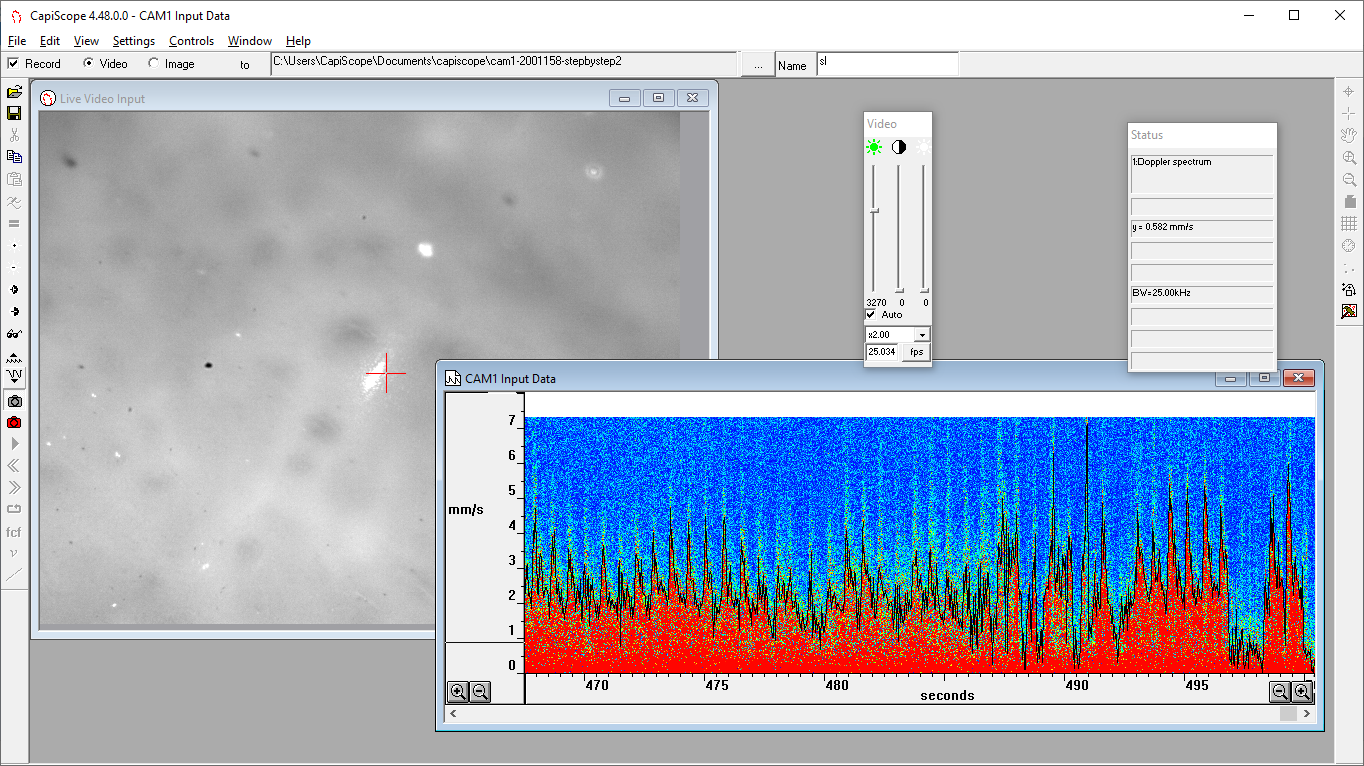Open the Edit menu
The height and width of the screenshot is (766, 1364).
pos(50,41)
